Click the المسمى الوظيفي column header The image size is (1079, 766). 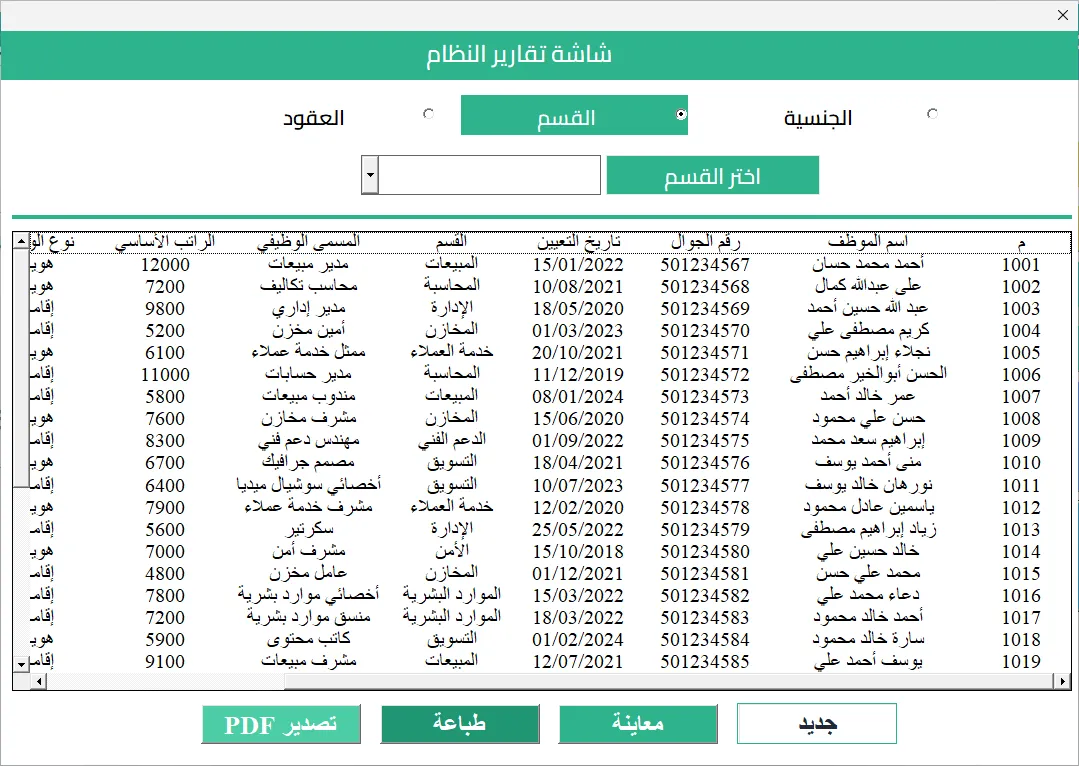[x=308, y=242]
